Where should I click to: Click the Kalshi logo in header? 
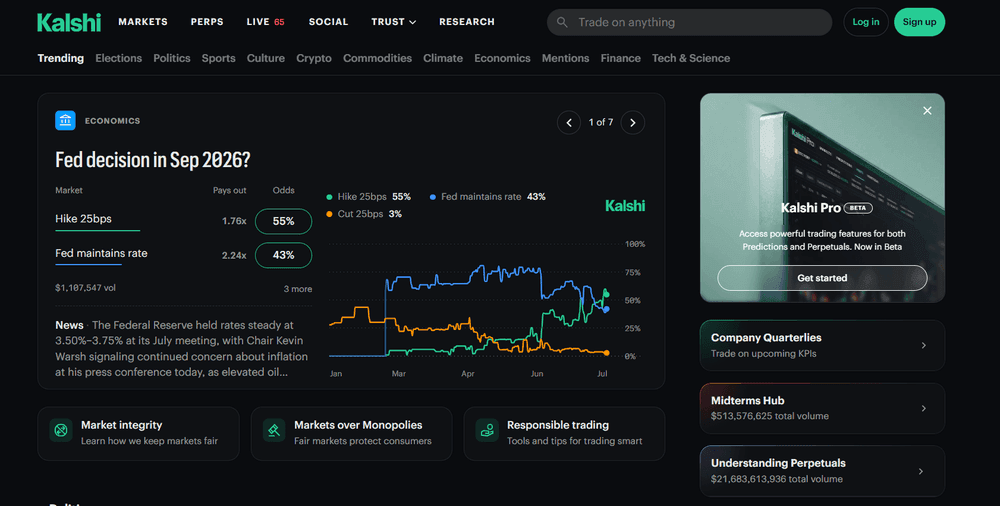click(x=69, y=22)
